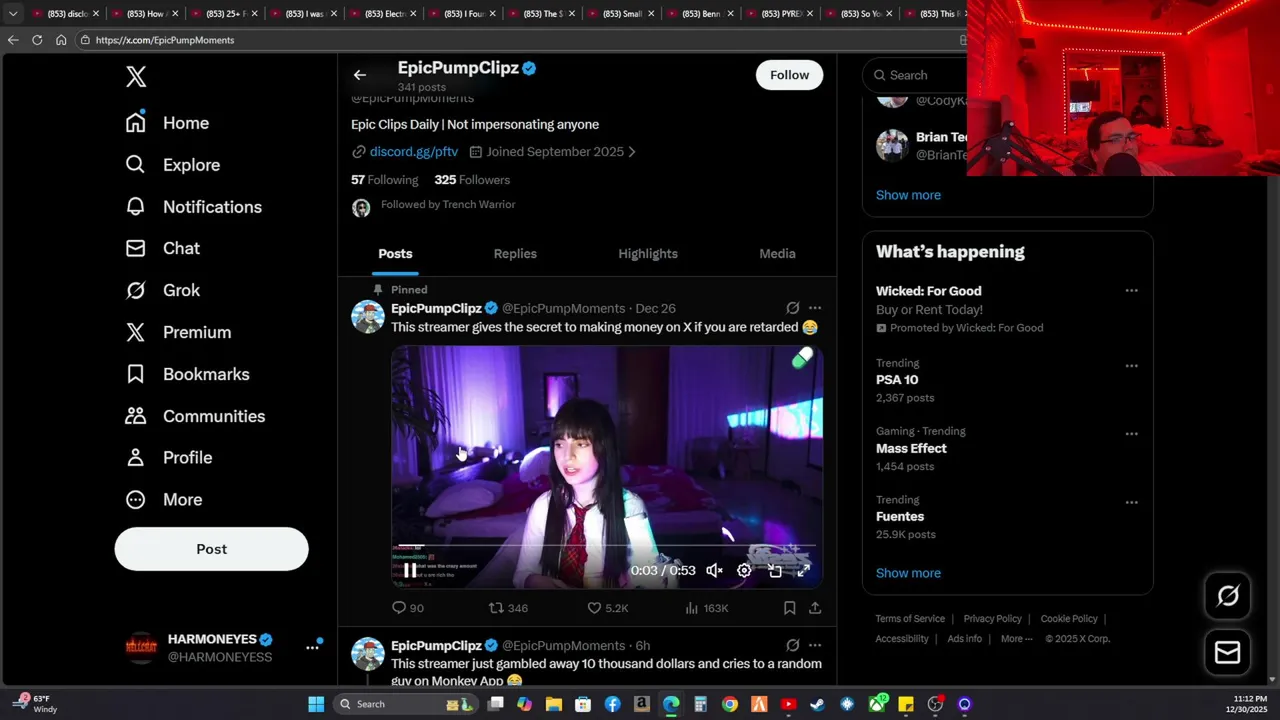
Task: Open floating Grok button at bottom right
Action: [x=1228, y=596]
